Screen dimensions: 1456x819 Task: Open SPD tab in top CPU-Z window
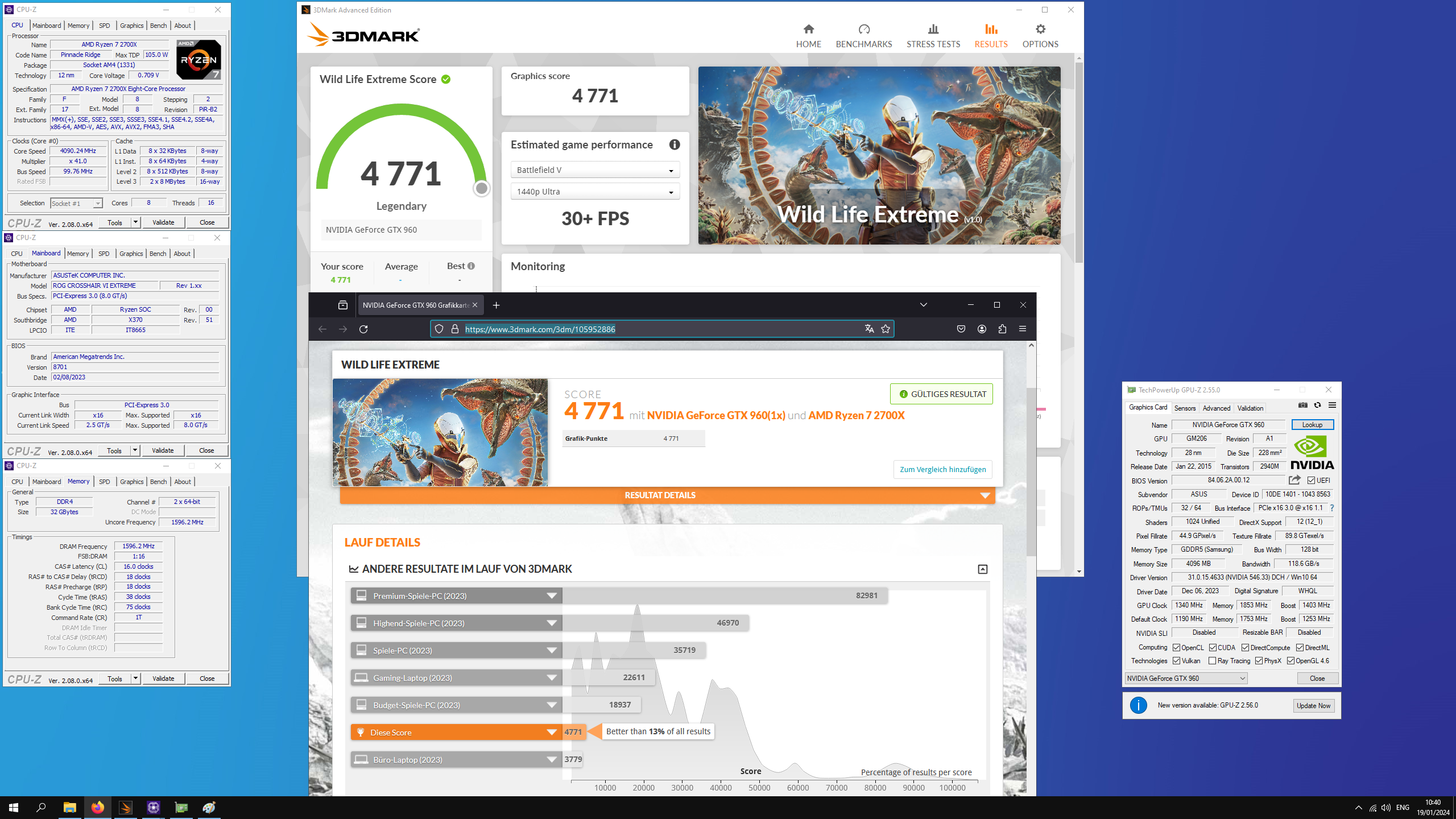[104, 26]
